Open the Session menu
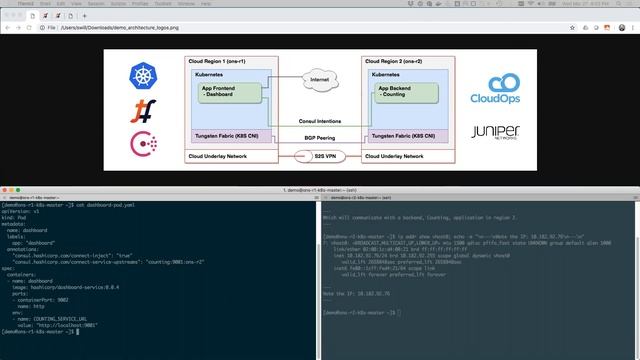This screenshot has height=360, width=640. (x=96, y=4)
